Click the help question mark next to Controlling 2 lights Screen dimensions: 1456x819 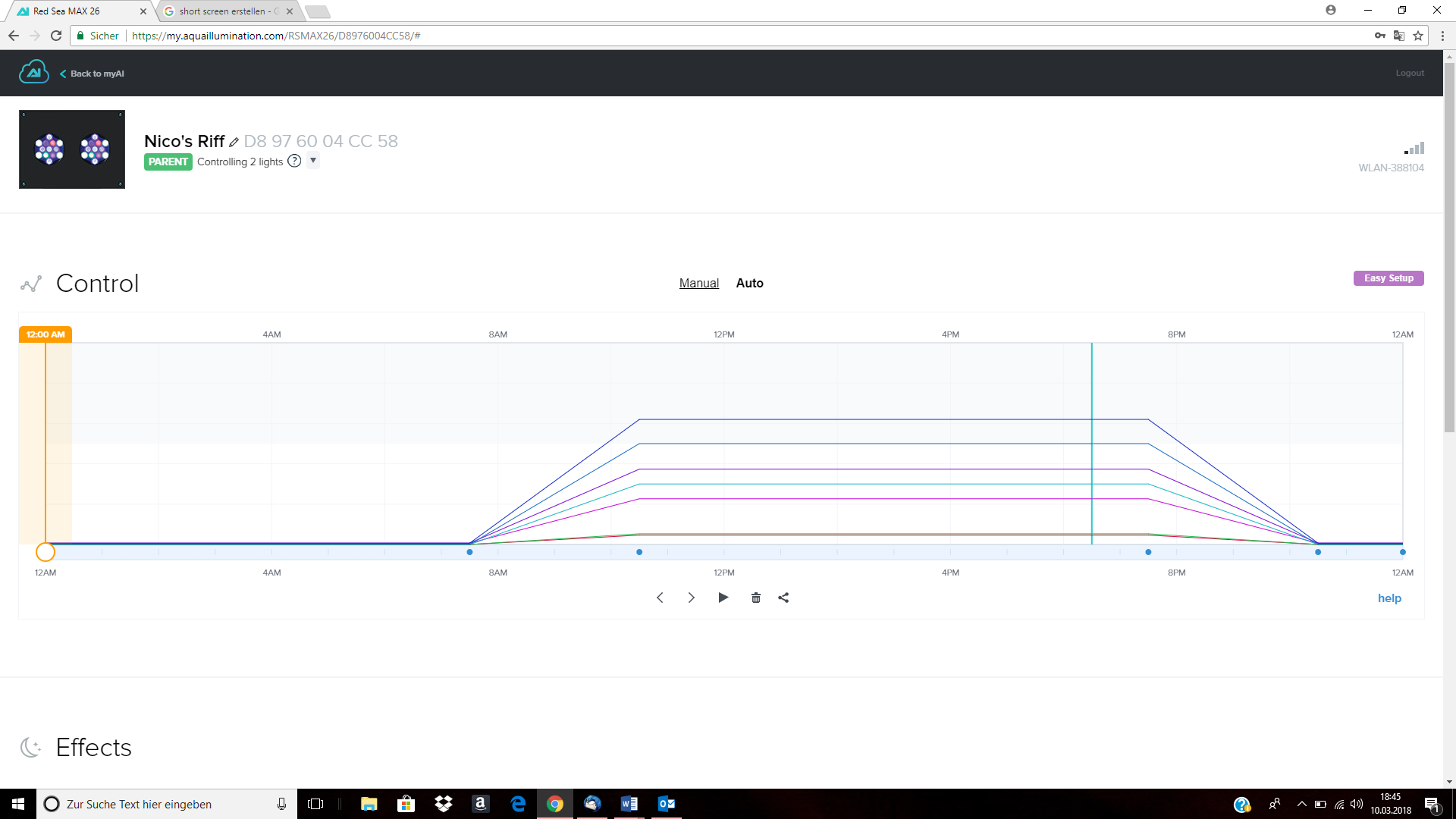pyautogui.click(x=294, y=161)
